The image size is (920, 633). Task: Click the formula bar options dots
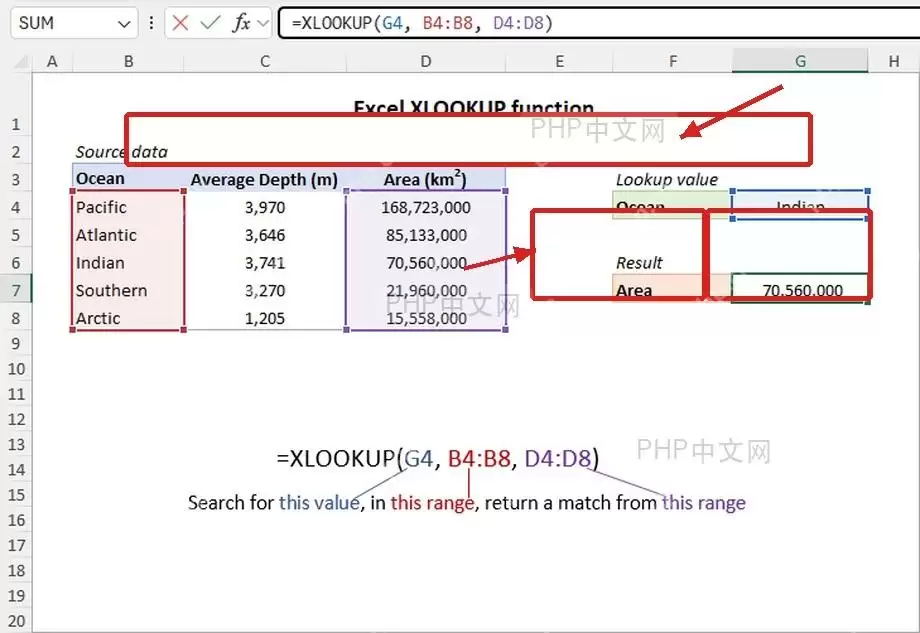pyautogui.click(x=151, y=23)
